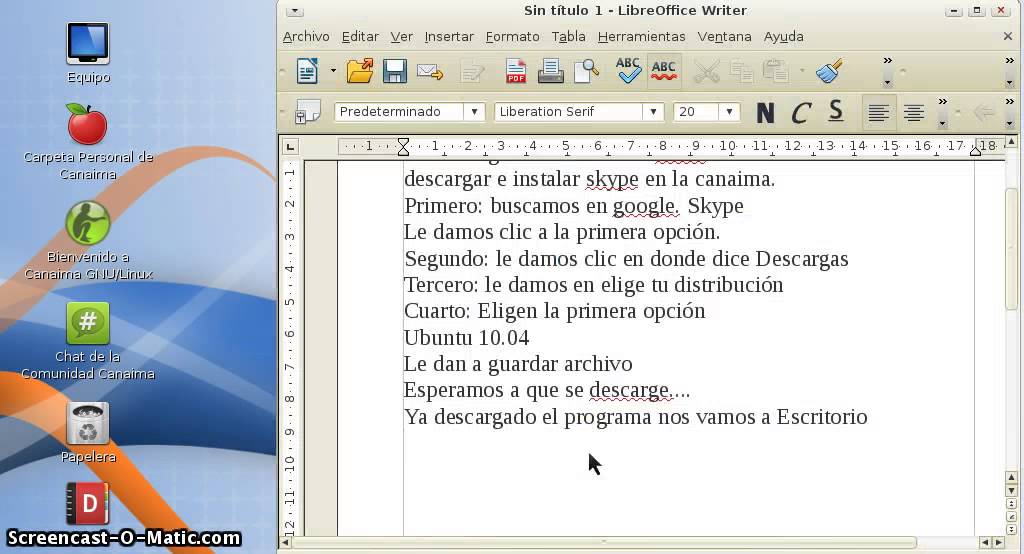1024x554 pixels.
Task: Save document with floppy disk icon
Action: coord(394,71)
